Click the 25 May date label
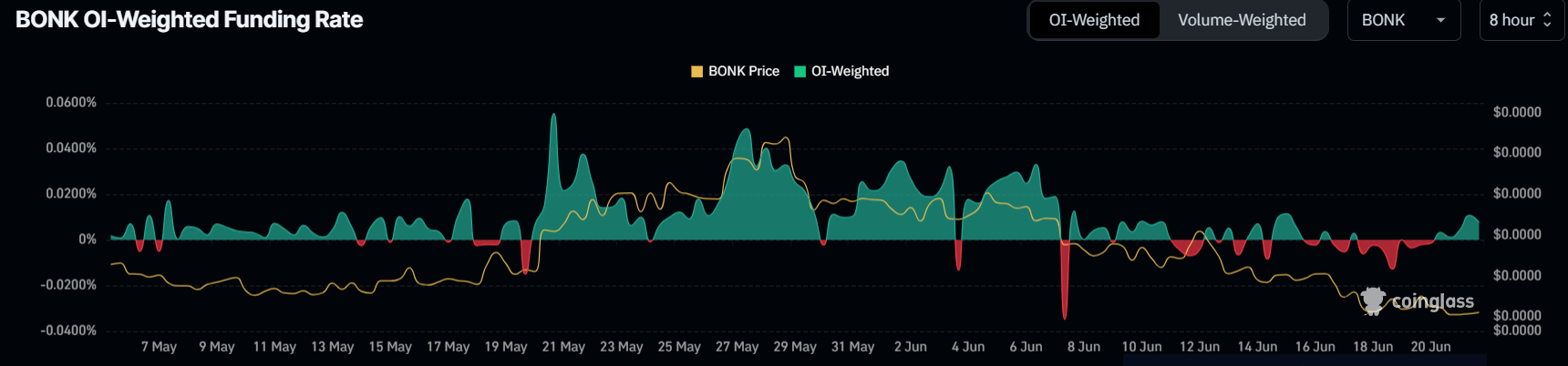Viewport: 1568px width, 366px height. 679,347
